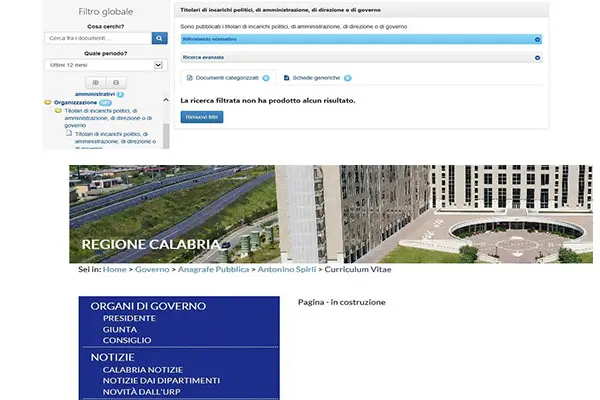Click the expand-all tree button with plus icon
The height and width of the screenshot is (400, 600).
96,82
